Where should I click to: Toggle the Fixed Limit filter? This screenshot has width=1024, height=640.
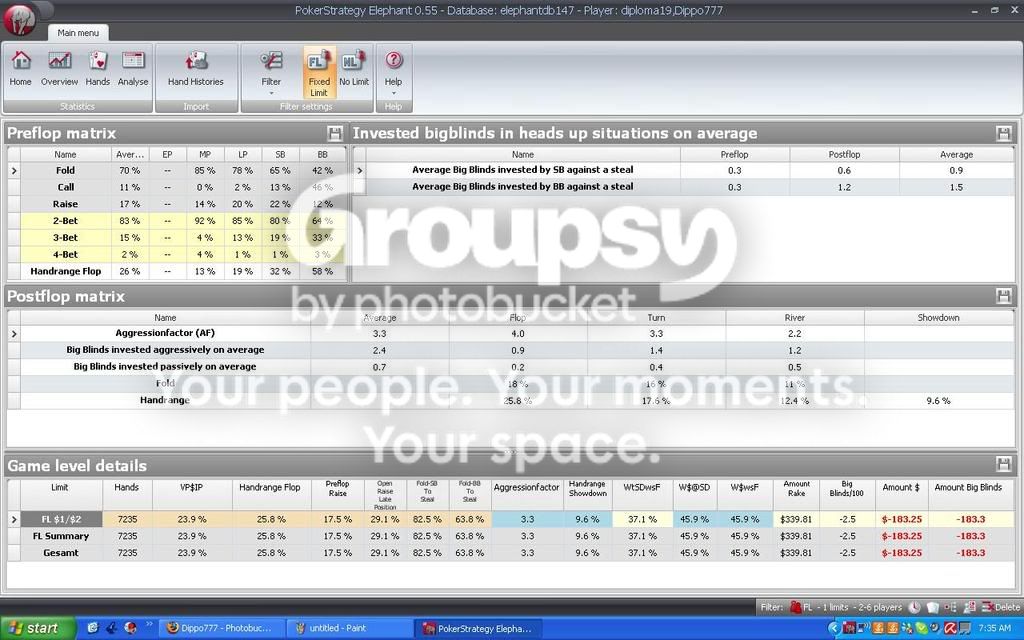click(319, 72)
